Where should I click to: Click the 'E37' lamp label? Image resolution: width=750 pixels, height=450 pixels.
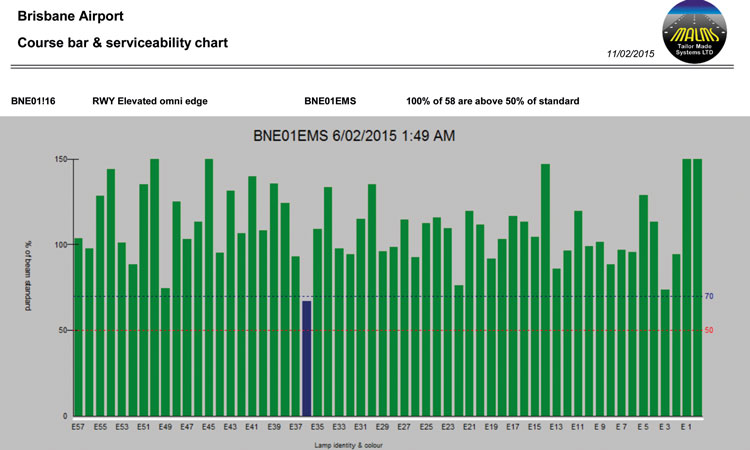[x=296, y=427]
